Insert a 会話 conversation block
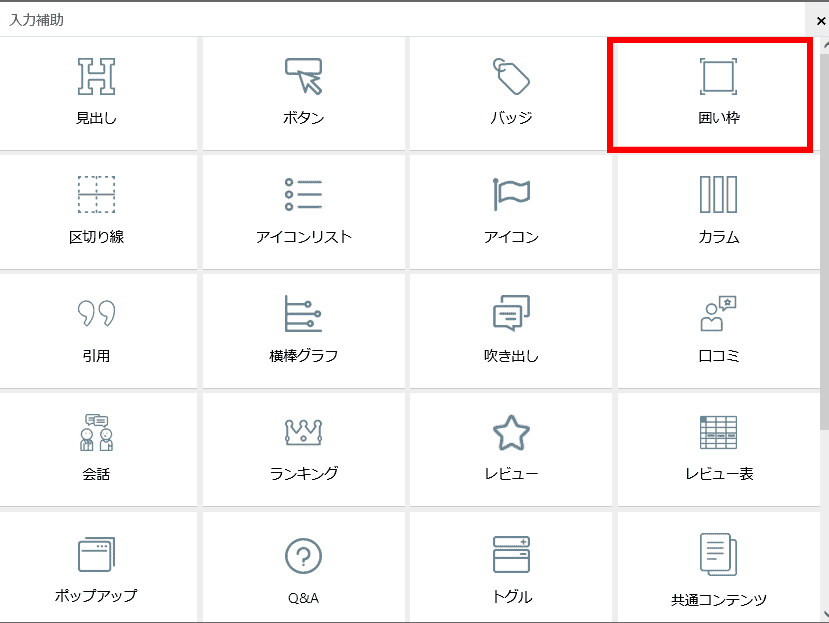829x623 pixels. (96, 432)
